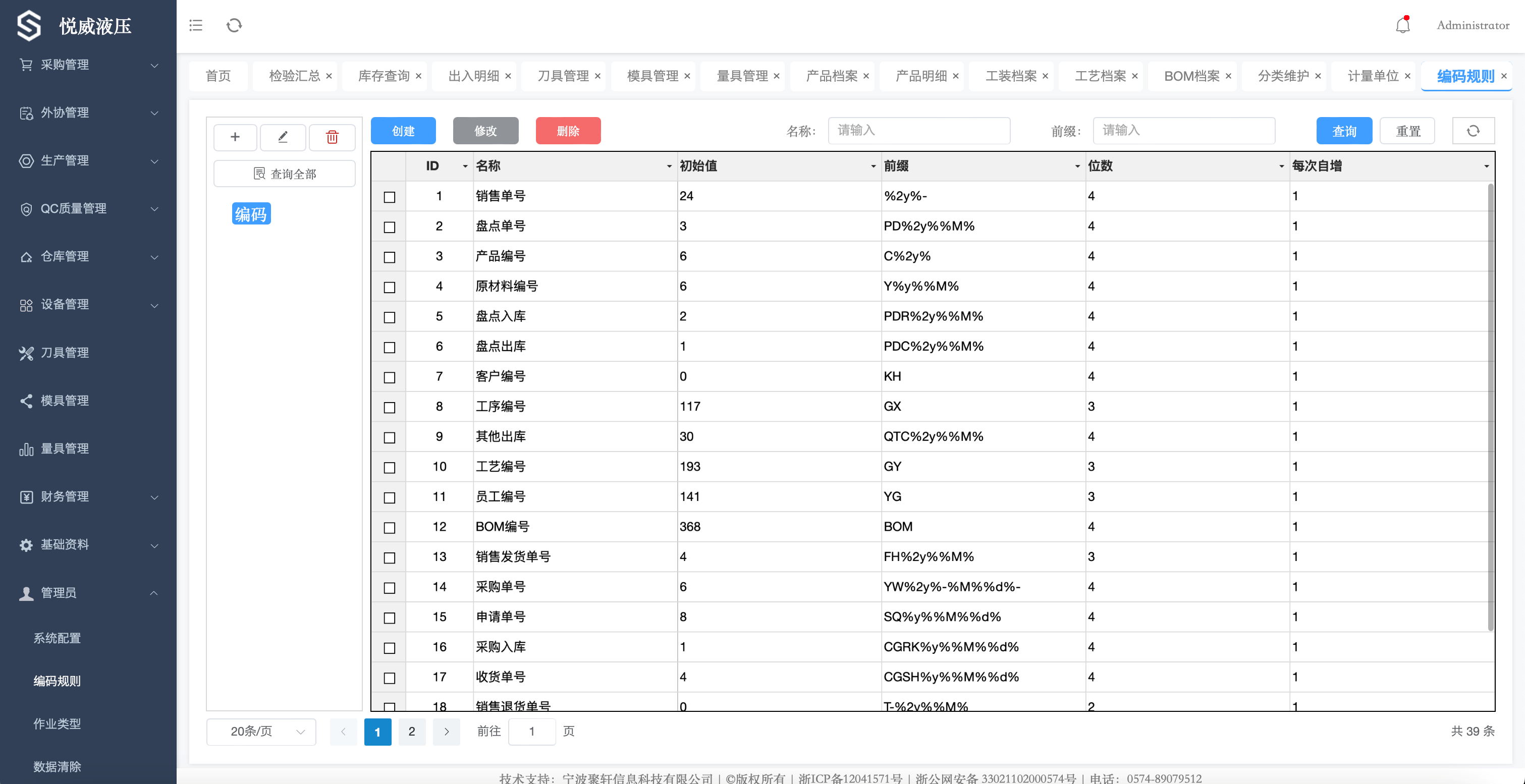Click the QC质量管理 shield icon

tap(26, 209)
